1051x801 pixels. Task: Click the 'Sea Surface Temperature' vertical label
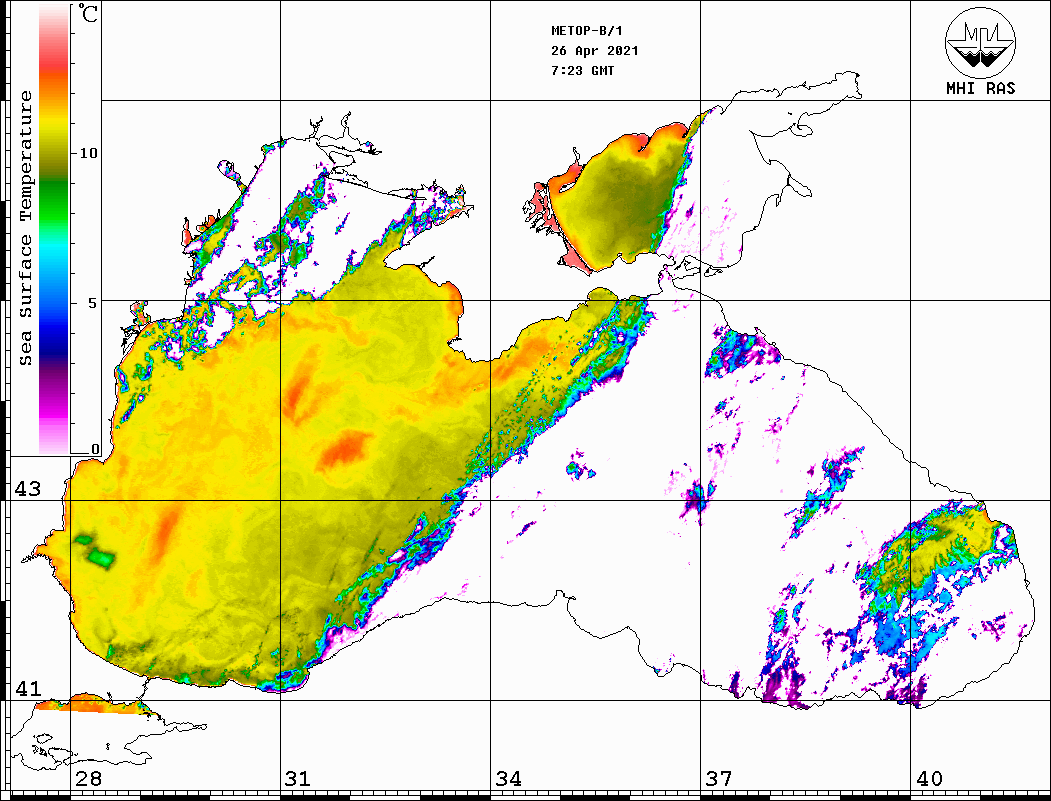(x=25, y=228)
